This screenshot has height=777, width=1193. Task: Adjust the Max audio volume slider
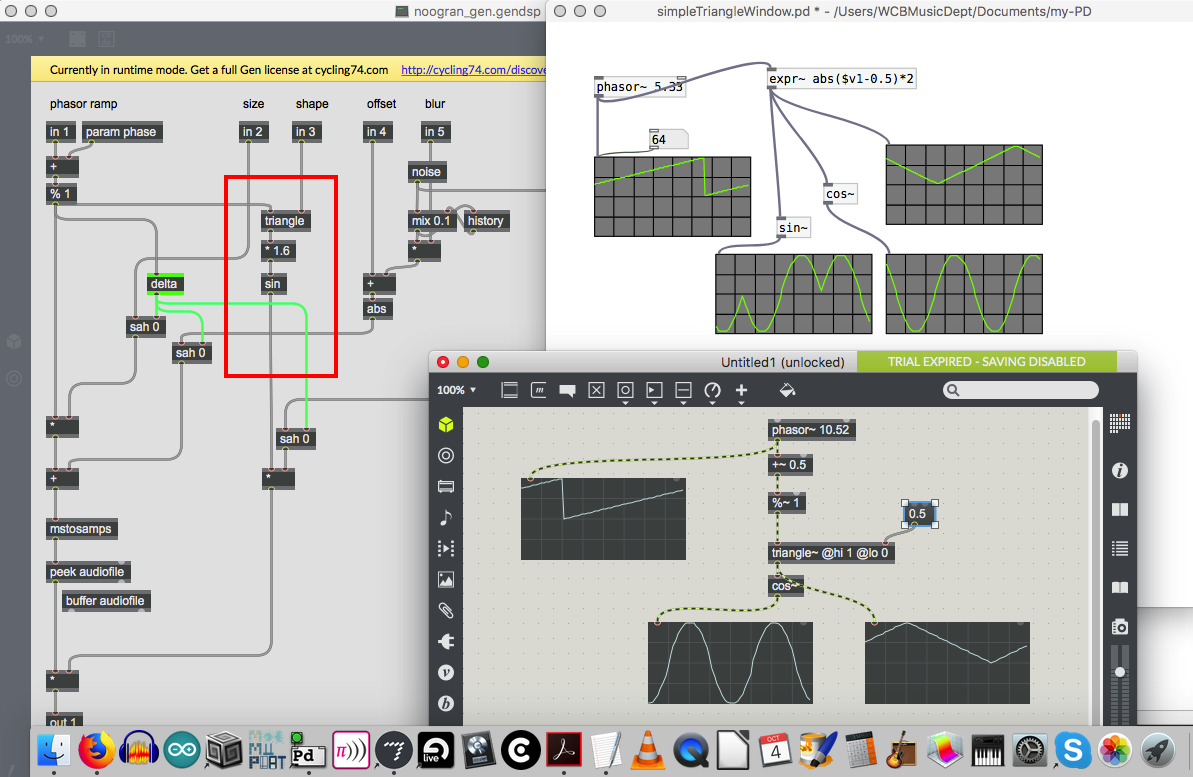pos(1119,673)
